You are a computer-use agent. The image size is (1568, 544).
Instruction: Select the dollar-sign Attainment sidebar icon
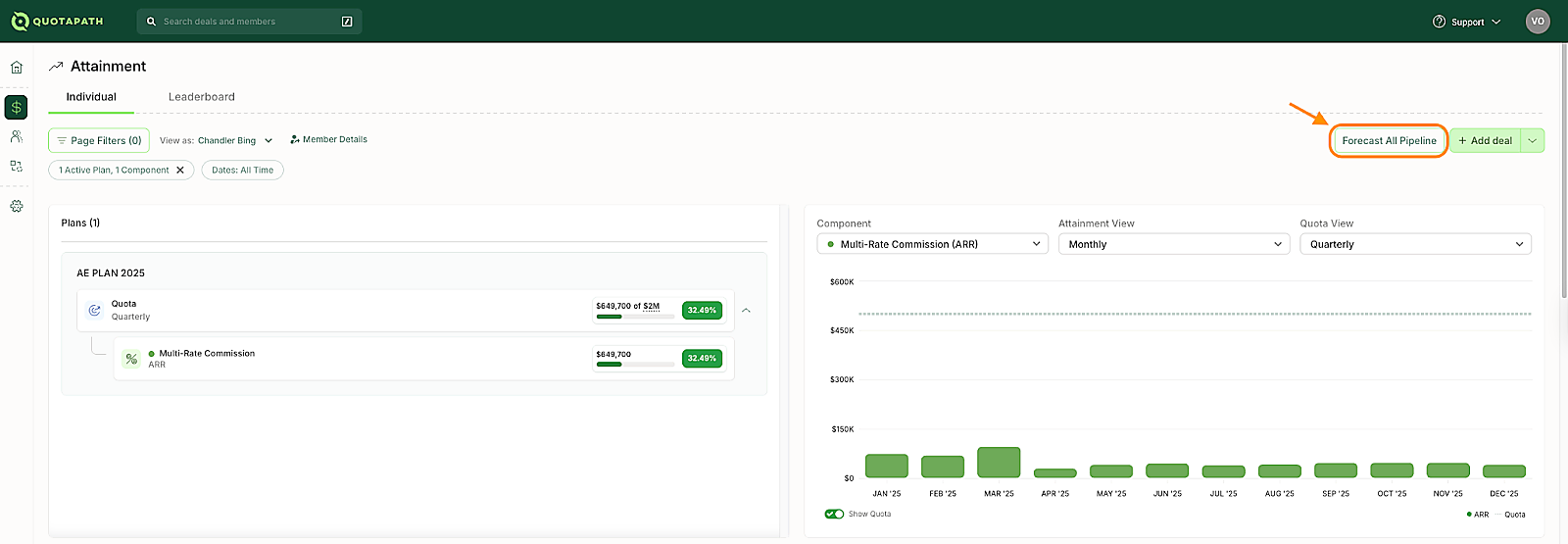coord(16,107)
